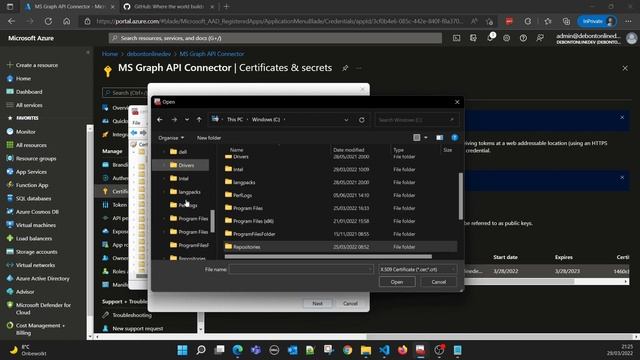
Task: Go up one folder level in the Open dialog
Action: click(199, 120)
